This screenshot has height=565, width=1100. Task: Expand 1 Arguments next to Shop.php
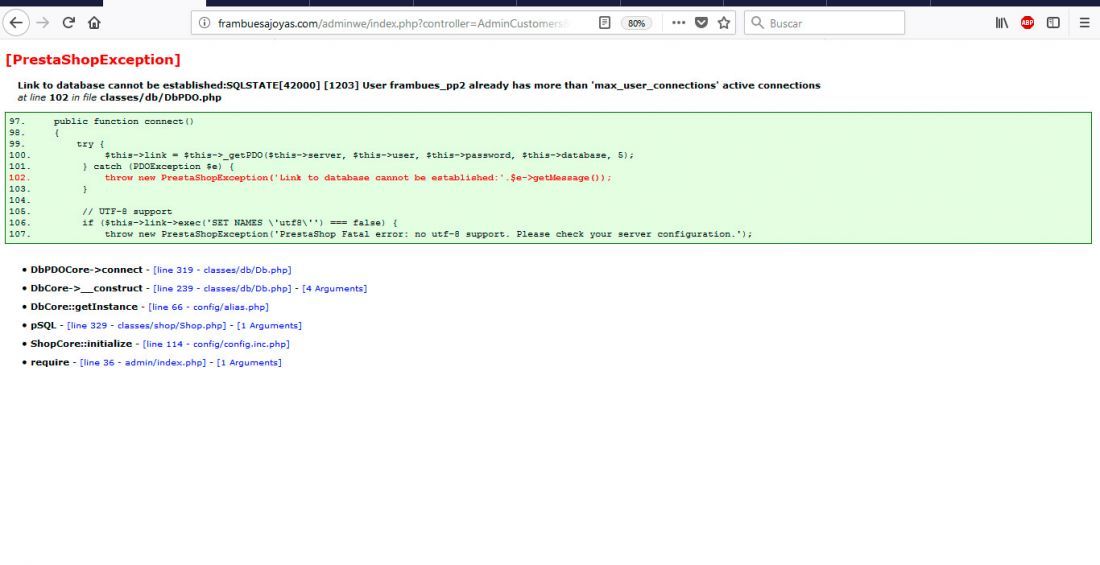point(269,326)
